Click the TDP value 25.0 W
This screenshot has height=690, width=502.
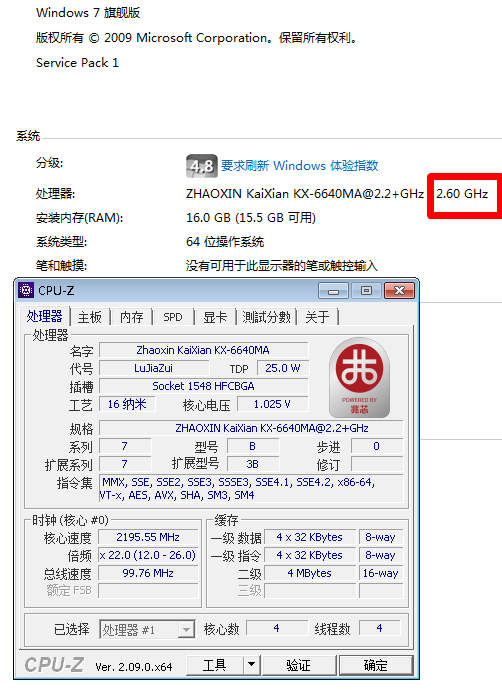pos(282,368)
